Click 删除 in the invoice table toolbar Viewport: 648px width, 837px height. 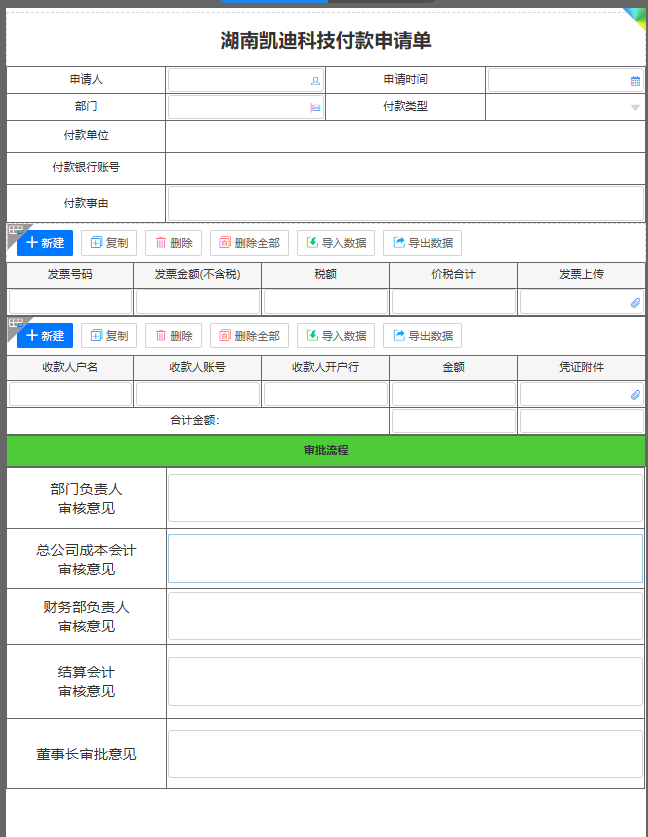tap(173, 243)
